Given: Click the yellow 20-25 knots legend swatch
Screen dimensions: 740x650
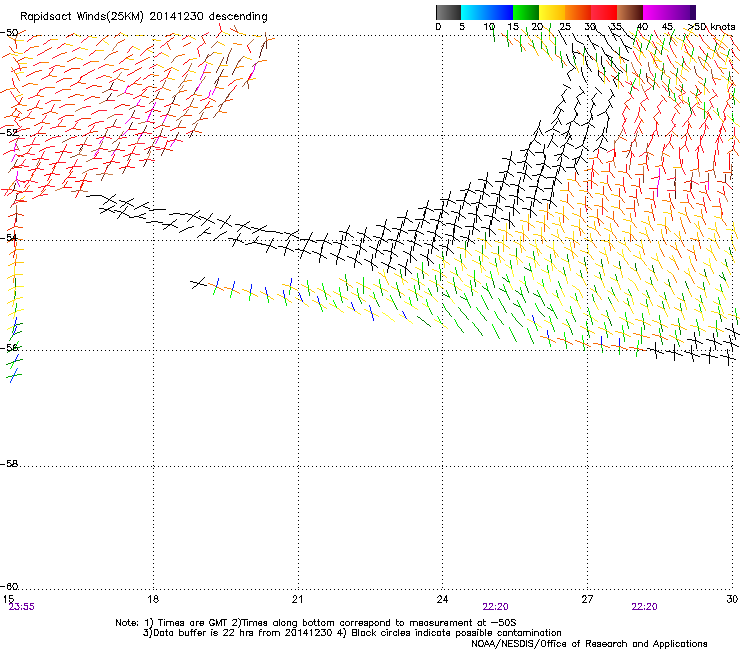Looking at the screenshot, I should pyautogui.click(x=552, y=12).
